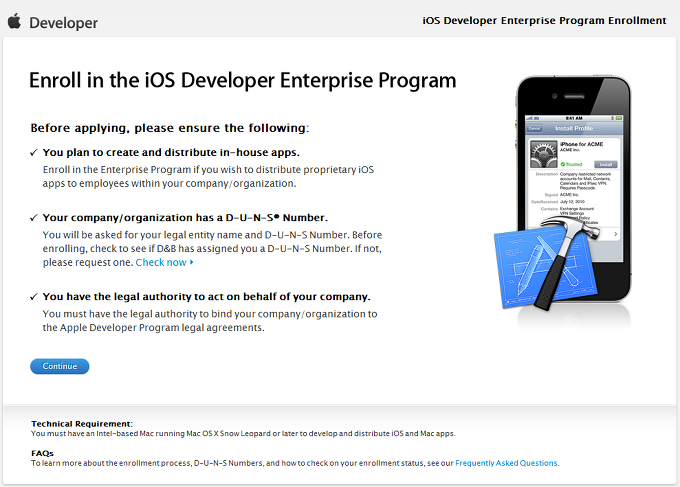Click the arrow next to Check now
The image size is (680, 487).
click(191, 262)
